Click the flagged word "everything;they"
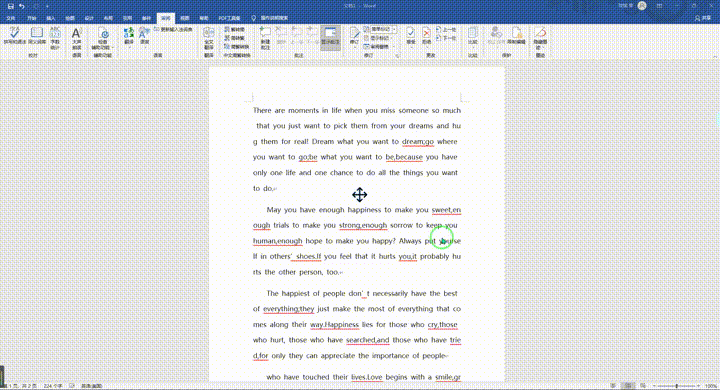This screenshot has width=720, height=390. click(x=288, y=309)
